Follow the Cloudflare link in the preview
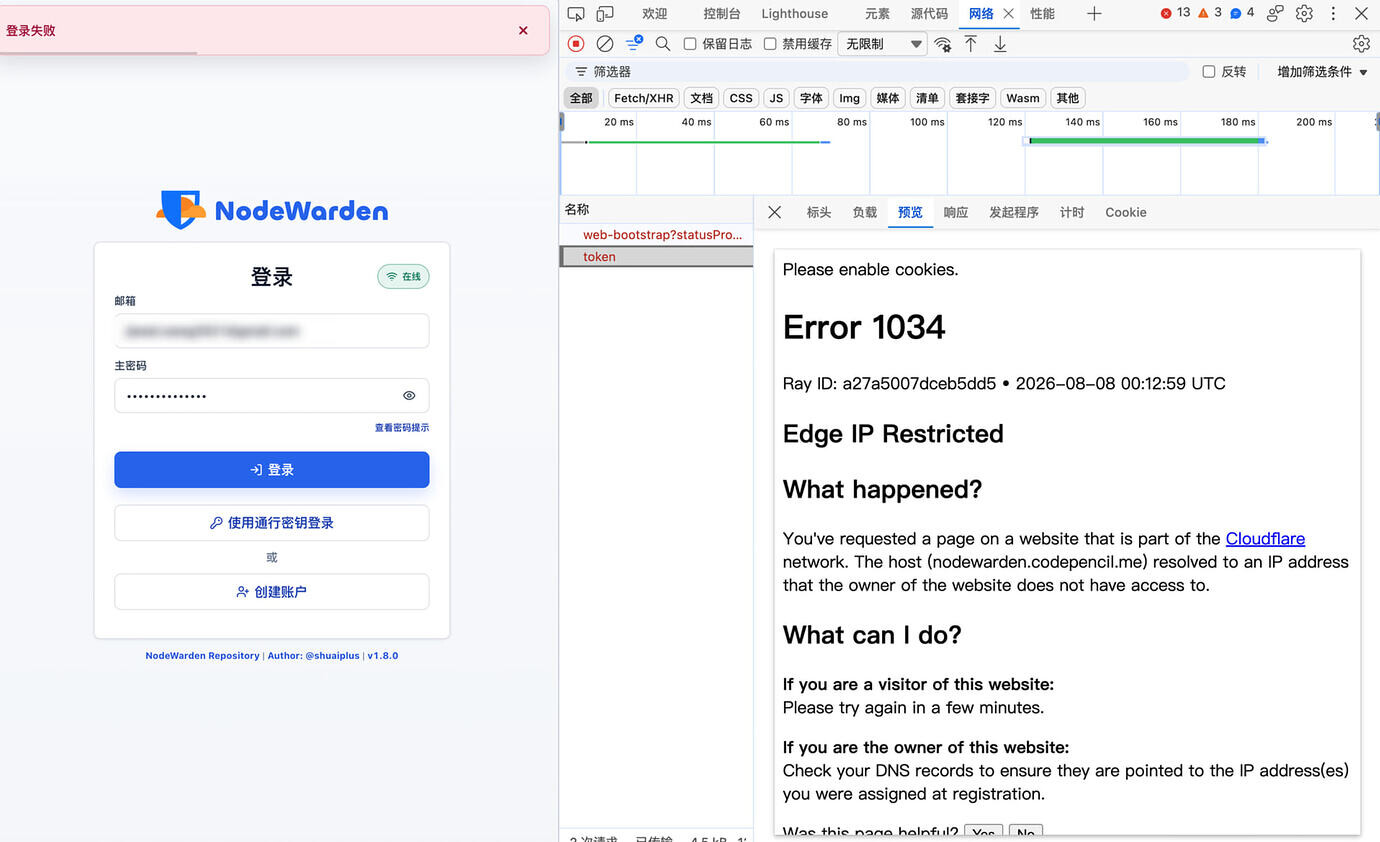Image resolution: width=1380 pixels, height=842 pixels. [1265, 539]
